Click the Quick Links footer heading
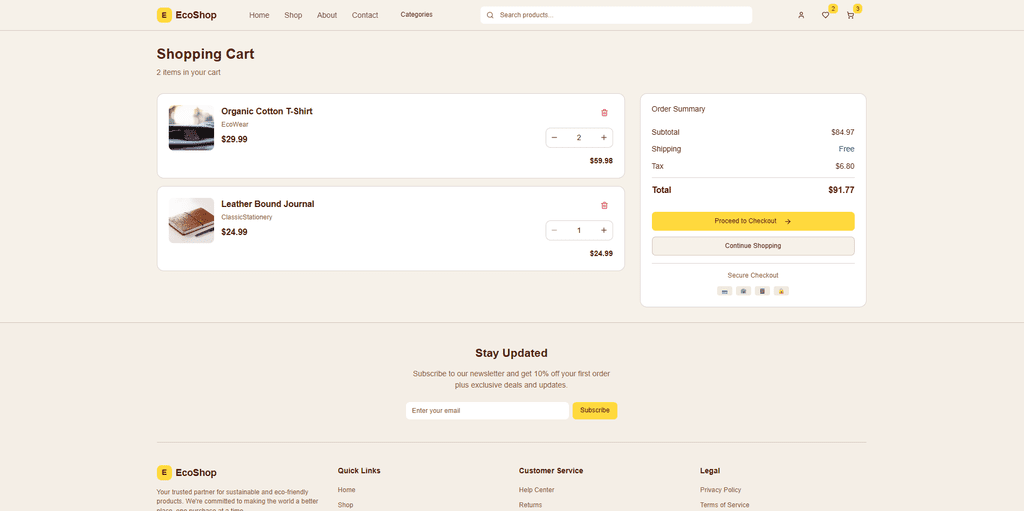This screenshot has width=1024, height=511. [359, 470]
